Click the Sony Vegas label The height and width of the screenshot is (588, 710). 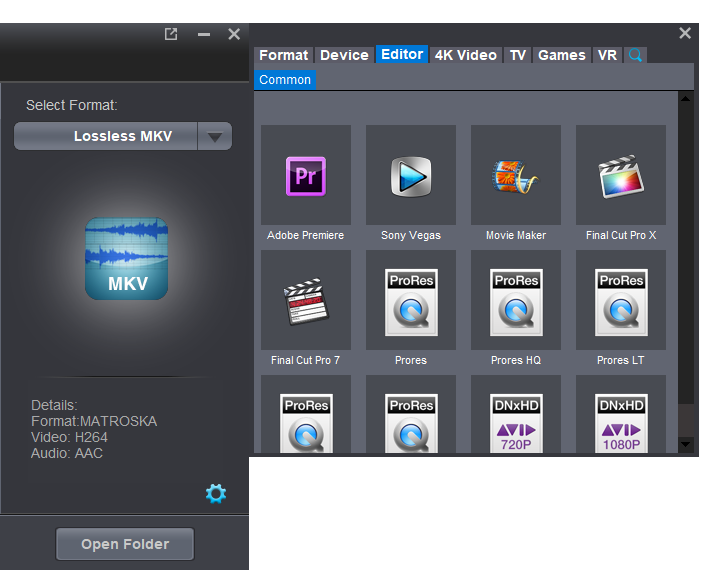(411, 235)
